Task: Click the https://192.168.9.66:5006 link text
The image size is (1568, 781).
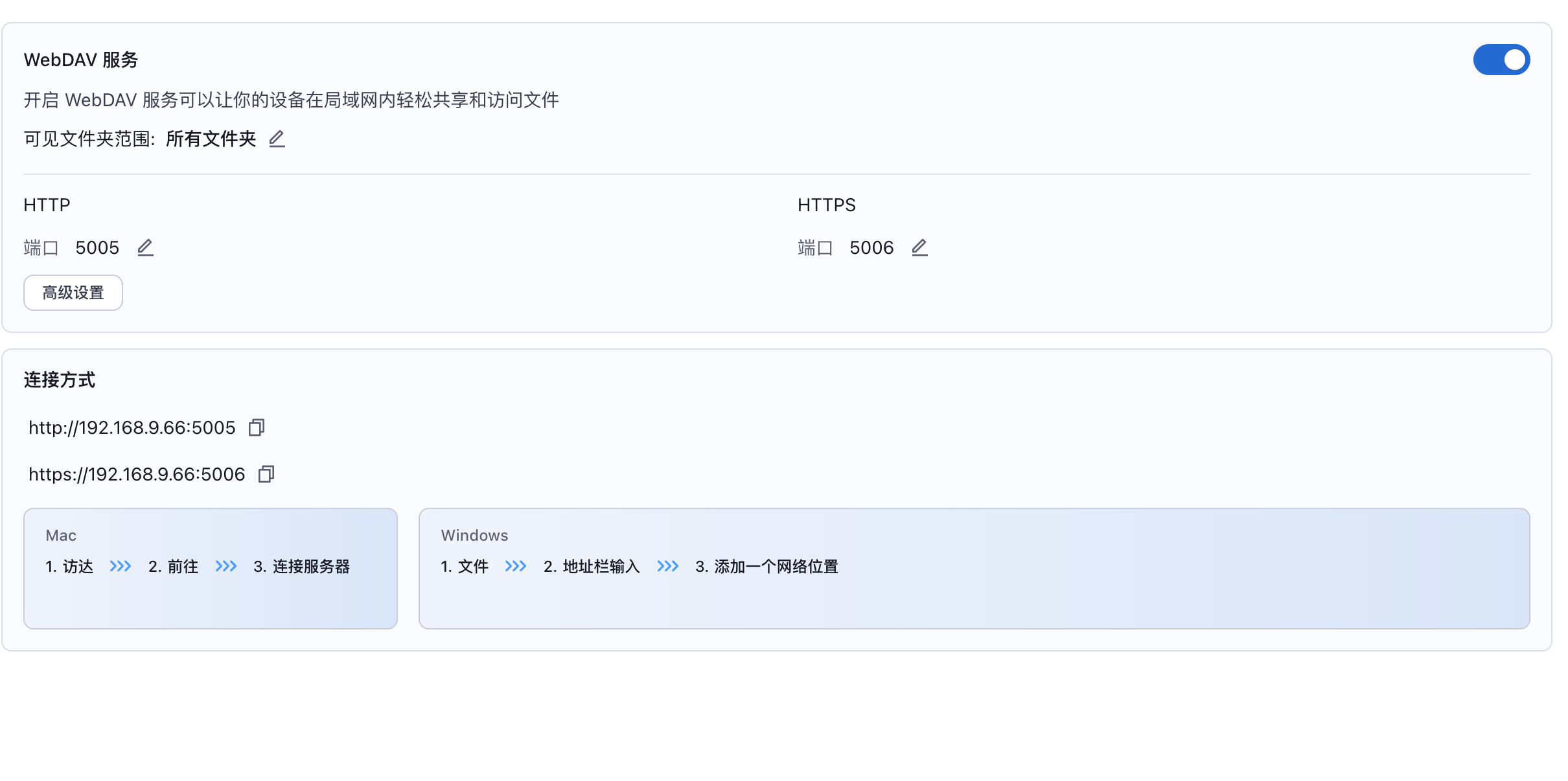Action: [x=137, y=474]
